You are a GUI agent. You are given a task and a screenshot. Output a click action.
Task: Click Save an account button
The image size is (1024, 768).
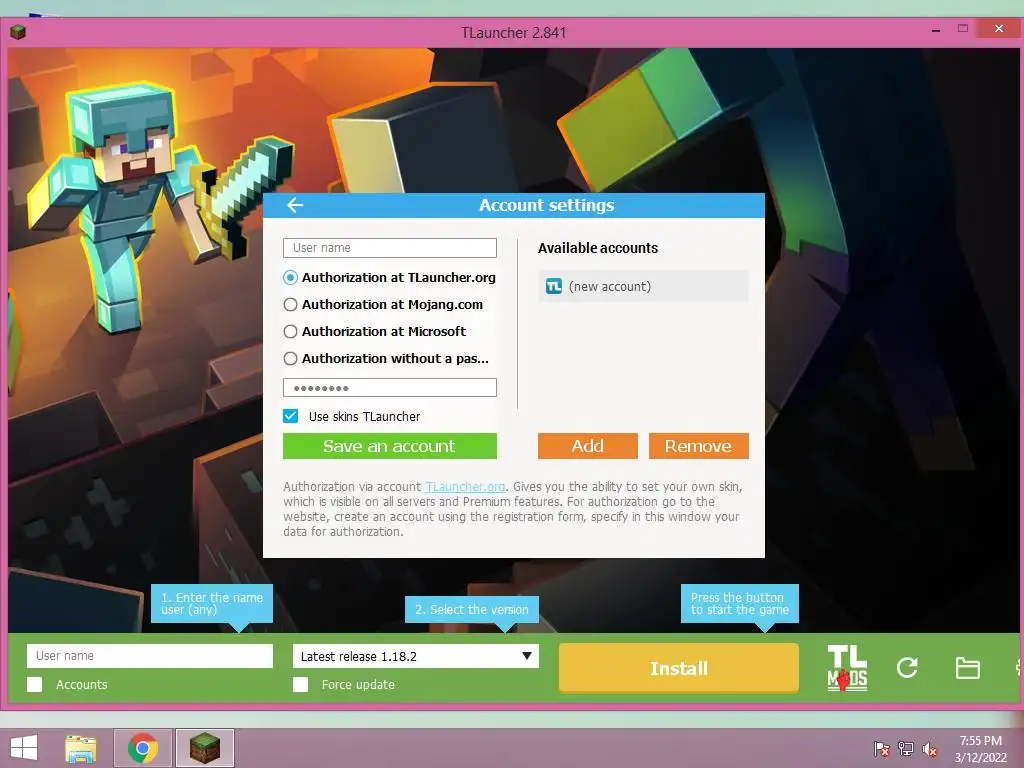pos(390,446)
